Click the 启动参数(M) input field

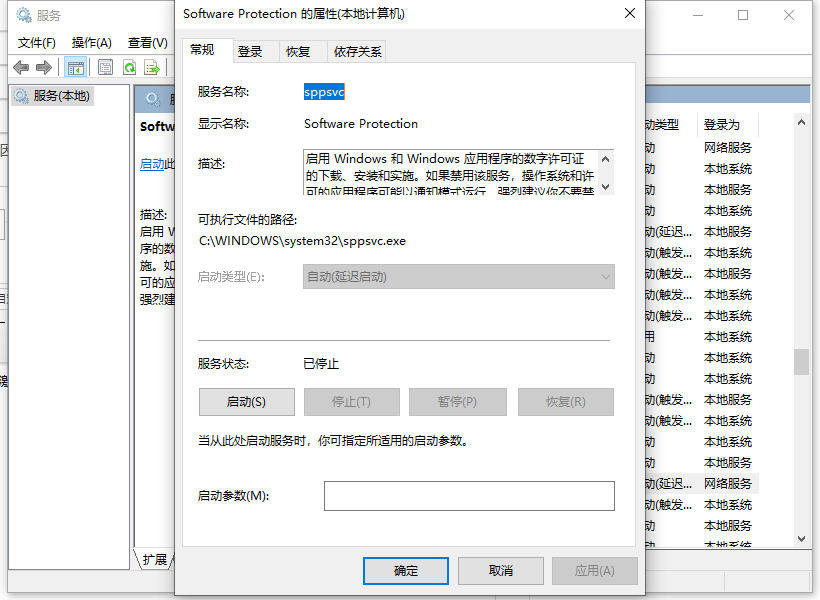click(468, 496)
